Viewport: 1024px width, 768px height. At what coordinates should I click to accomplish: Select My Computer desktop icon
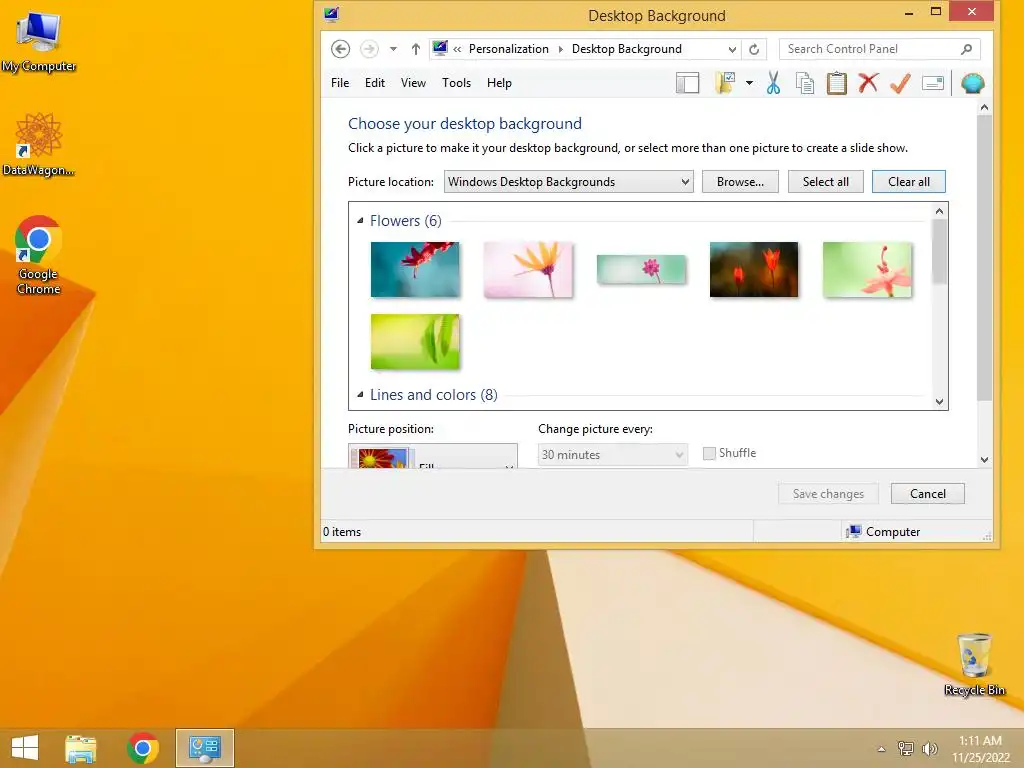[x=38, y=42]
